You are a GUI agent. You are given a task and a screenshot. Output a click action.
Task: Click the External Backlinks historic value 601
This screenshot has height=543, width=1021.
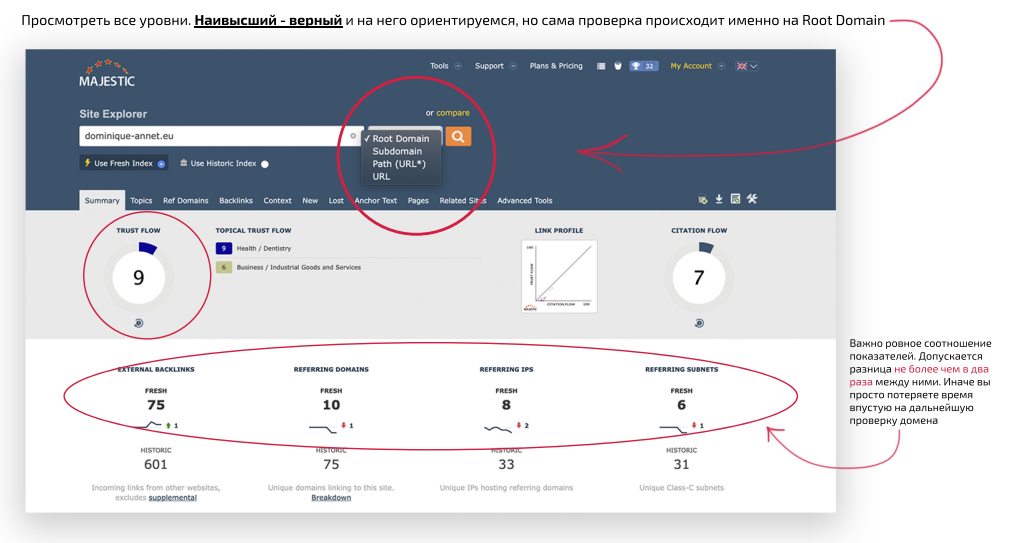click(x=156, y=464)
